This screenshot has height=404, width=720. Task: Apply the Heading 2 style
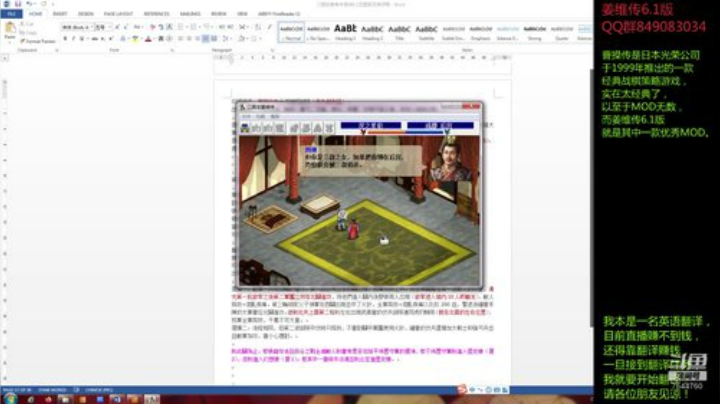tap(372, 32)
